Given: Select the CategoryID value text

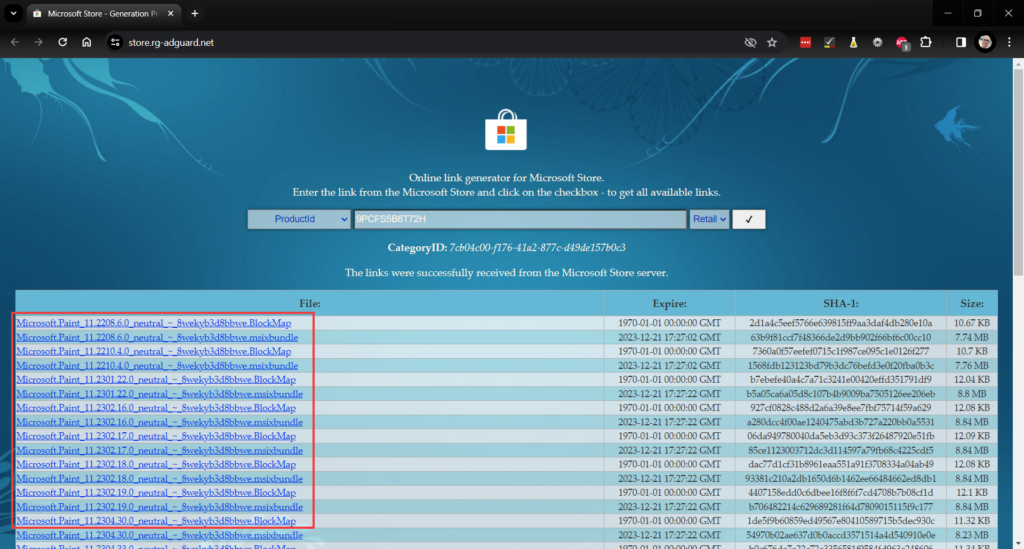Looking at the screenshot, I should point(537,247).
